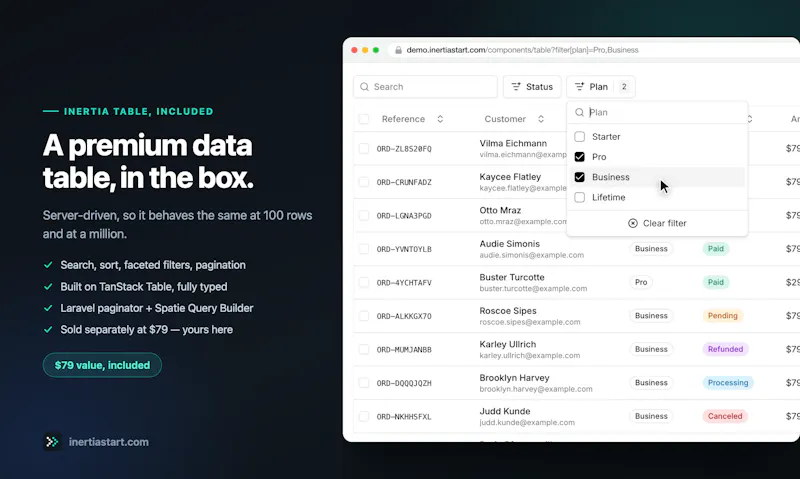Image resolution: width=800 pixels, height=479 pixels.
Task: Click the Business plan badge for Judd Kunde
Action: 651,416
